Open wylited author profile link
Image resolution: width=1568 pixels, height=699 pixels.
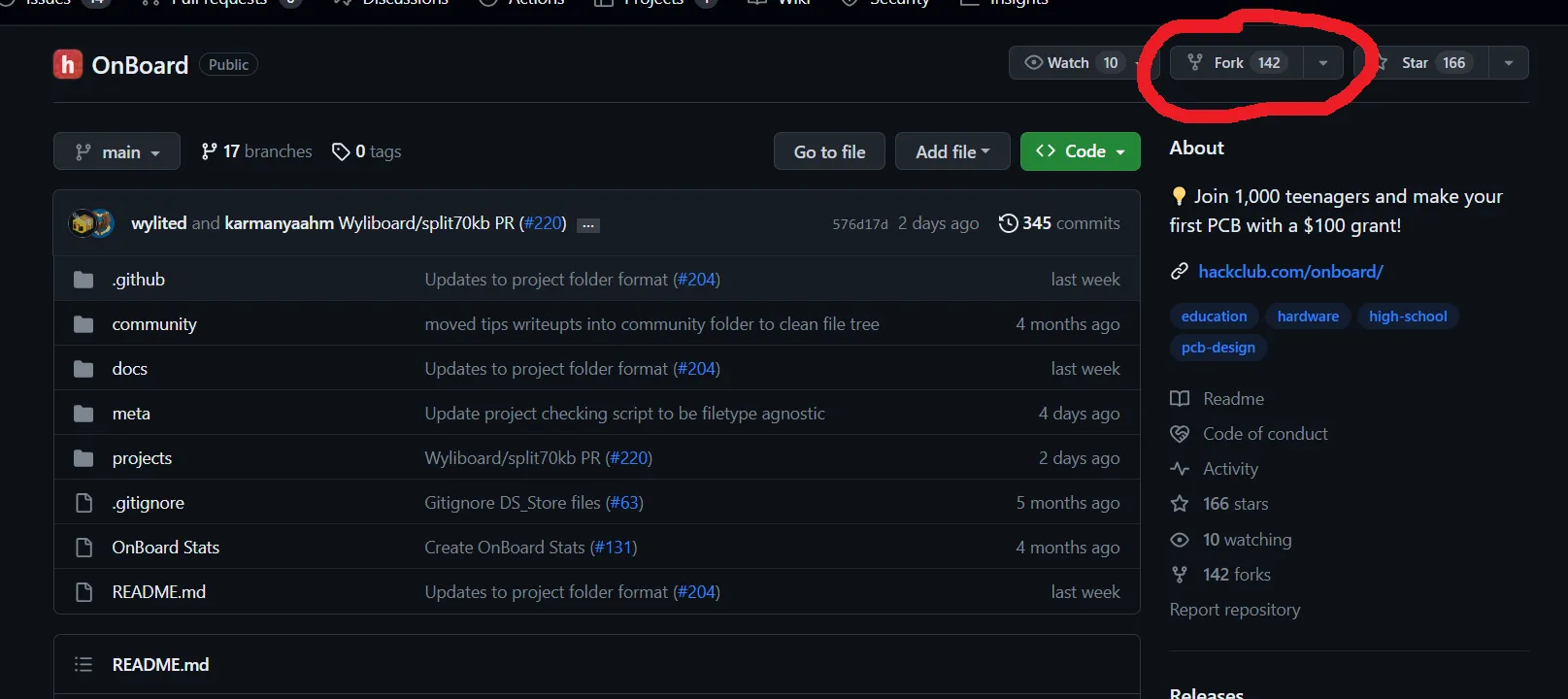(x=159, y=223)
